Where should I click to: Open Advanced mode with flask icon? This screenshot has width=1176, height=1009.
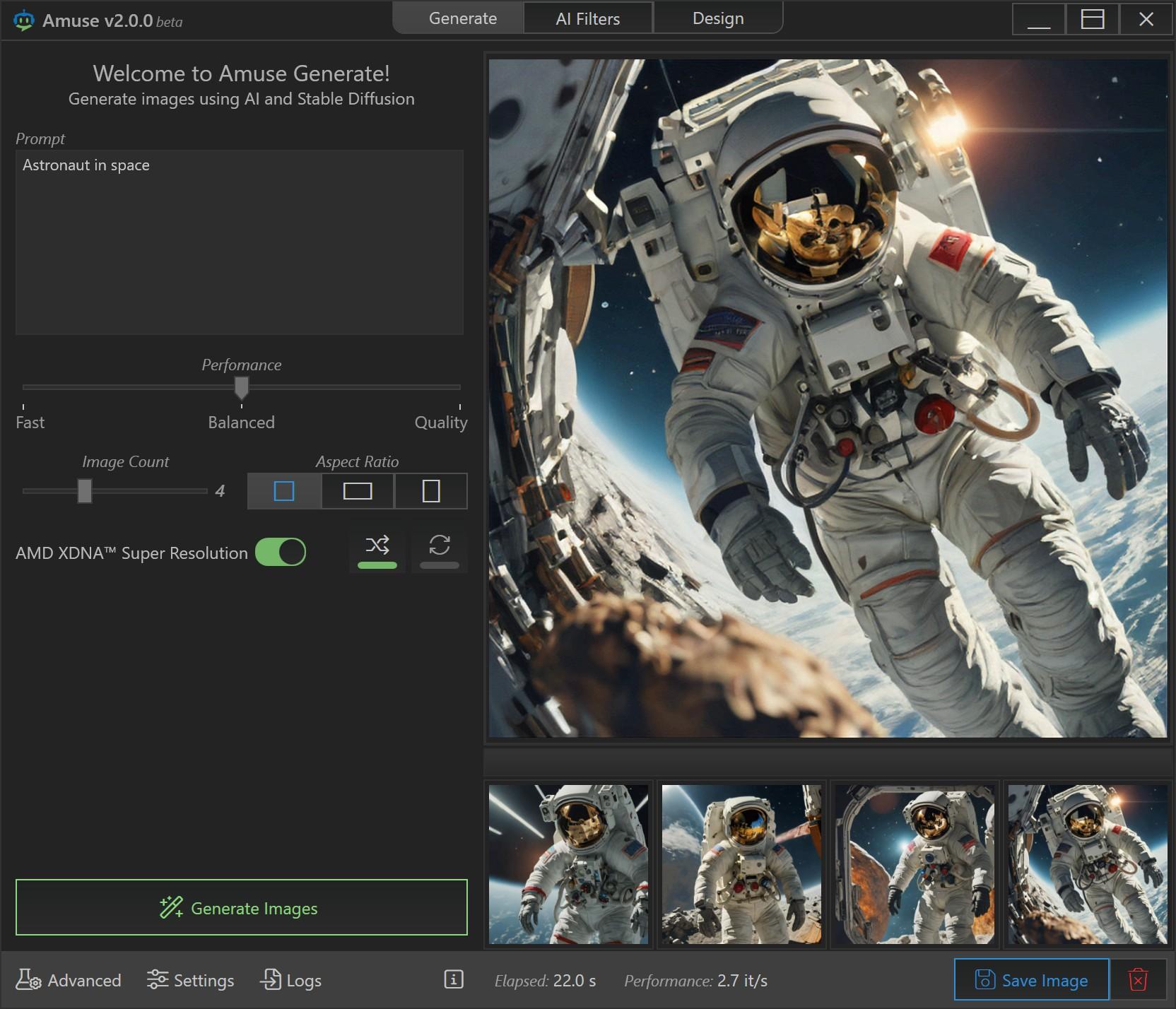[x=69, y=980]
